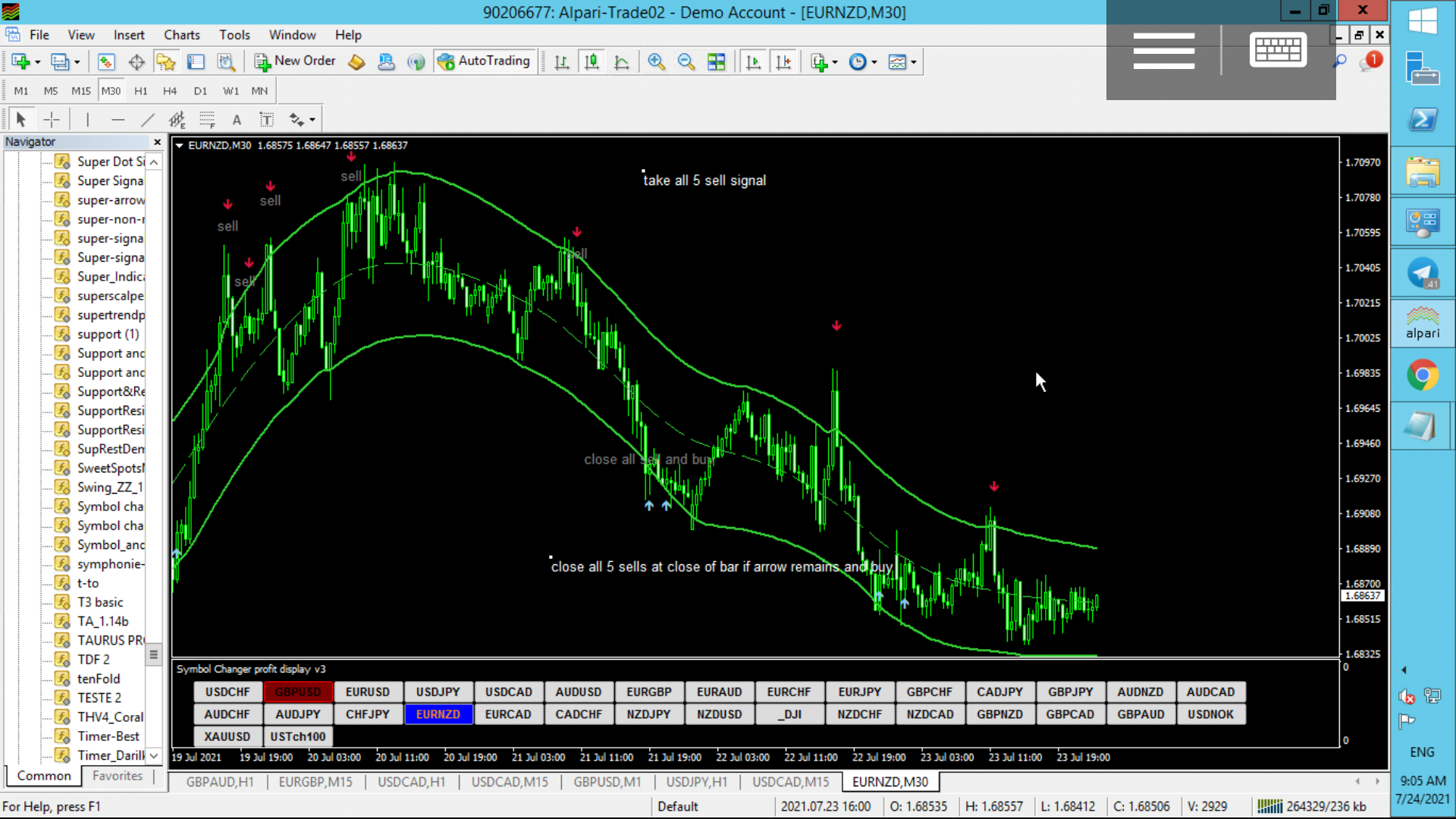Image resolution: width=1456 pixels, height=819 pixels.
Task: Select the H1 timeframe
Action: click(141, 91)
